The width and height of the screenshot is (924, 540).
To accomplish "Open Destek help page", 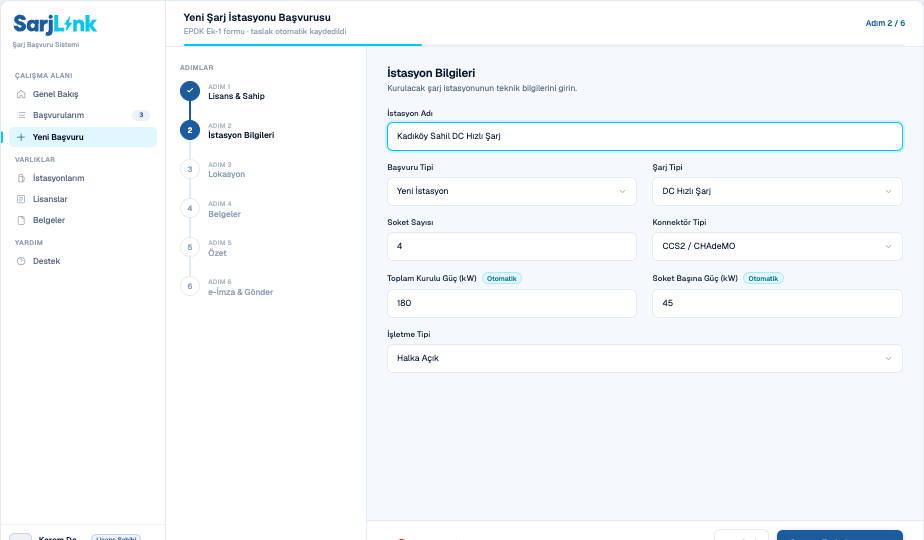I will (83, 261).
